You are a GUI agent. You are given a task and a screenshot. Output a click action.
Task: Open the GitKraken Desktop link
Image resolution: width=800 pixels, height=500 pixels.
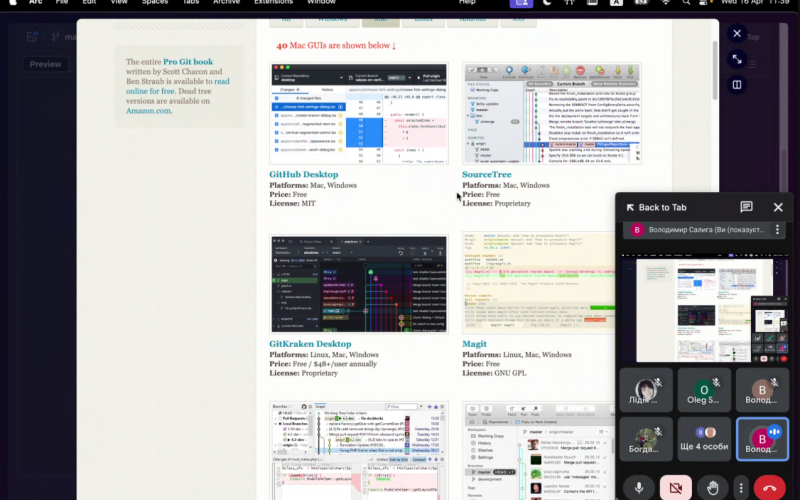(310, 344)
